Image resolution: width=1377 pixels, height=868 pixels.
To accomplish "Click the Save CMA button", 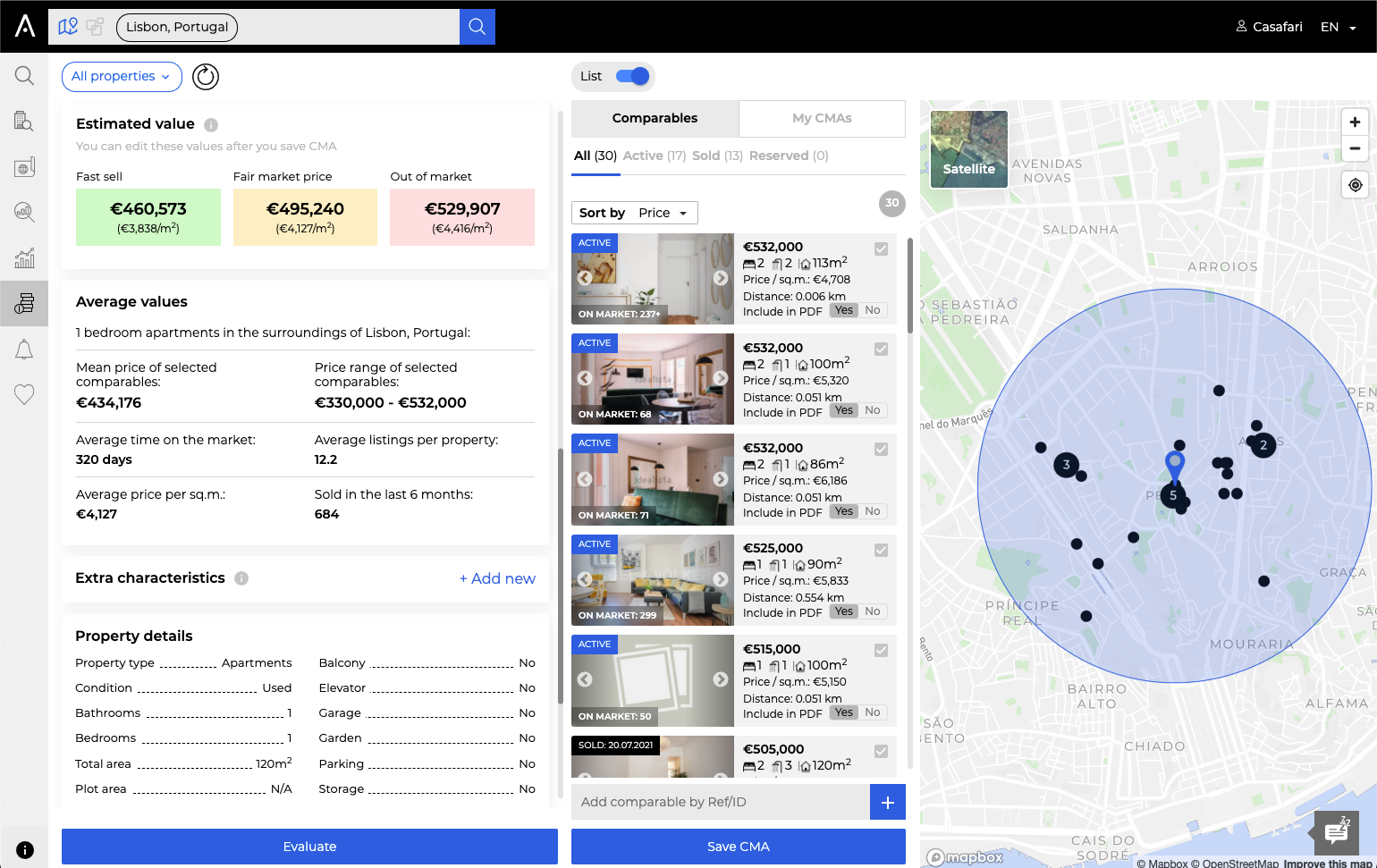I will click(738, 846).
